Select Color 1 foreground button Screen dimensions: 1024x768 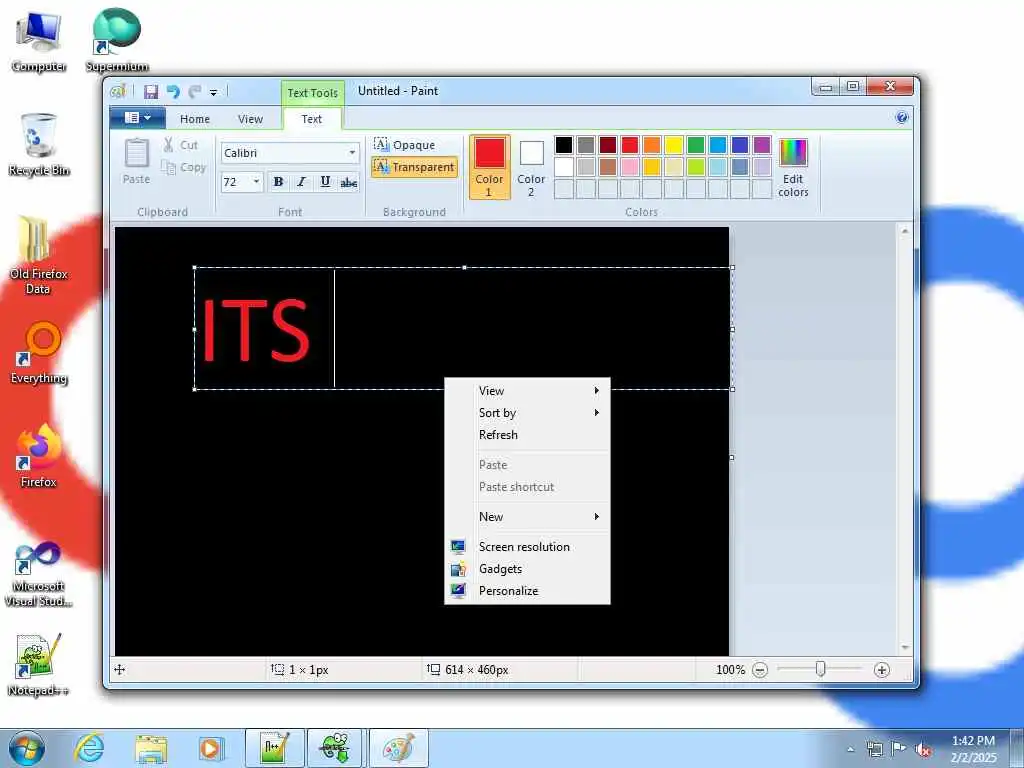coord(489,167)
